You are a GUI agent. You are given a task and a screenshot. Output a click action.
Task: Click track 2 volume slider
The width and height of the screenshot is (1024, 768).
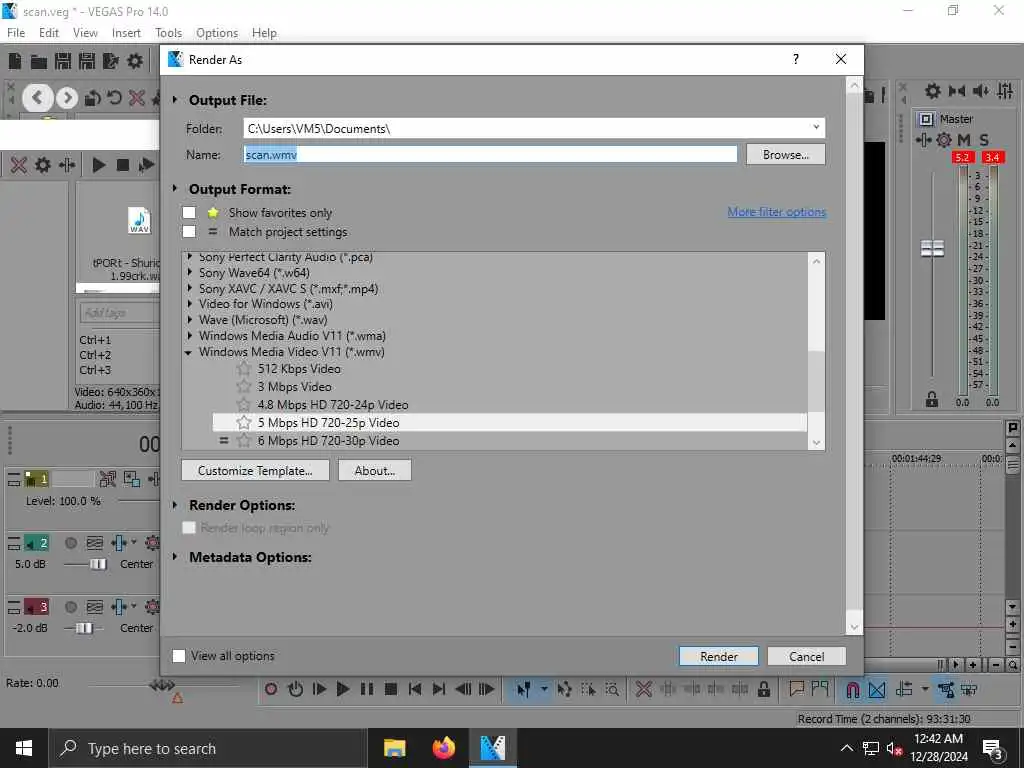point(98,564)
